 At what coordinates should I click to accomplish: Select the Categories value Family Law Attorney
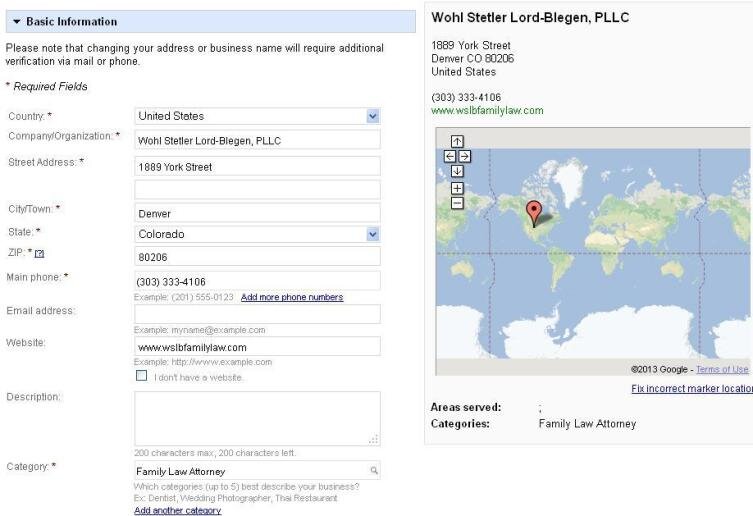[587, 424]
